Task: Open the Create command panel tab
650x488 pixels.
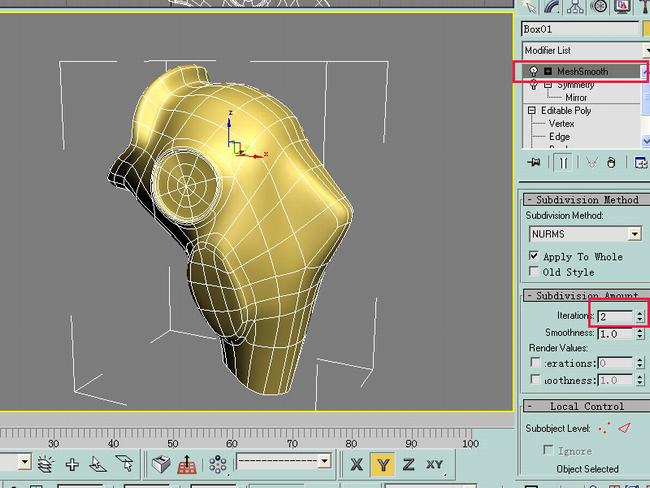Action: tap(529, 6)
